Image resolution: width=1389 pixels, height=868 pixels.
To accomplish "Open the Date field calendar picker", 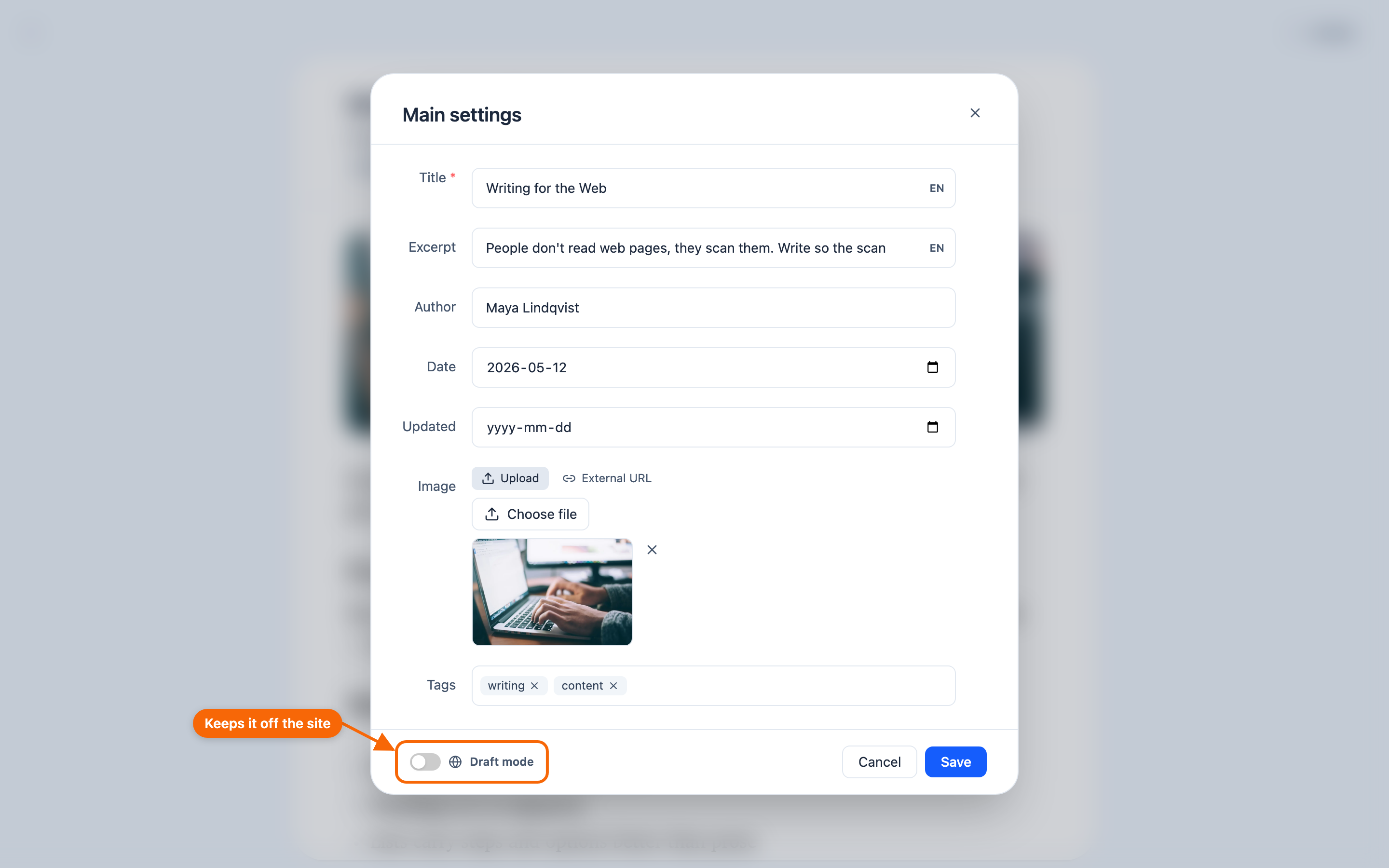I will 932,367.
